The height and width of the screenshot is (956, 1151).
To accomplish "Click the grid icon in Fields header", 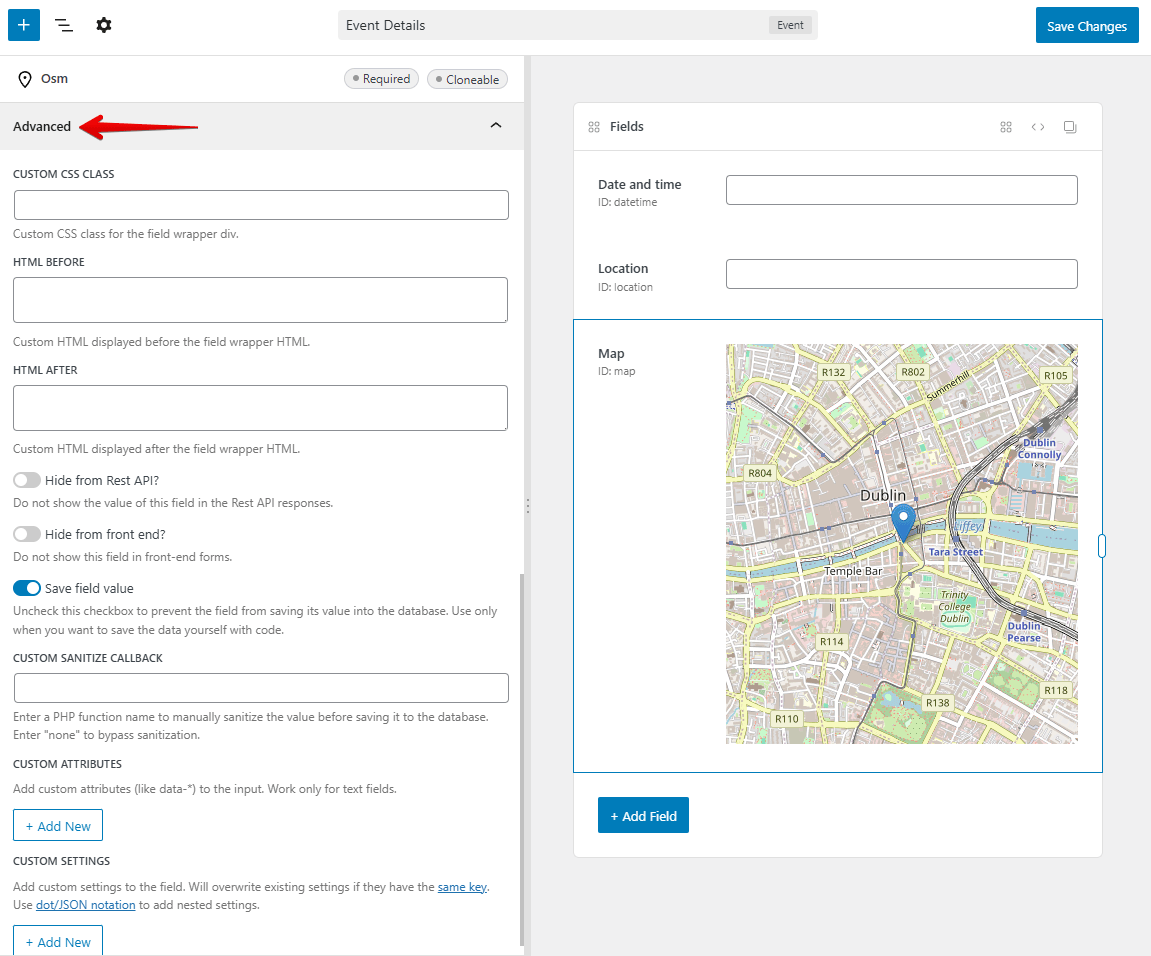I will pyautogui.click(x=1006, y=127).
